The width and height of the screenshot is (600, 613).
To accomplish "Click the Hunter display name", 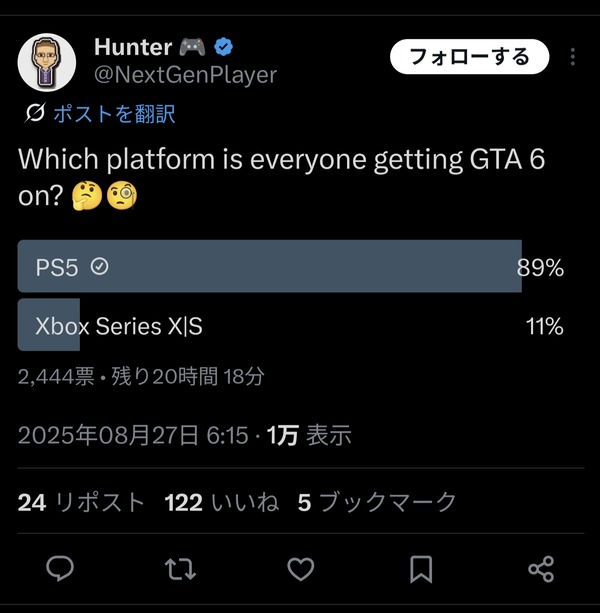I will [134, 47].
